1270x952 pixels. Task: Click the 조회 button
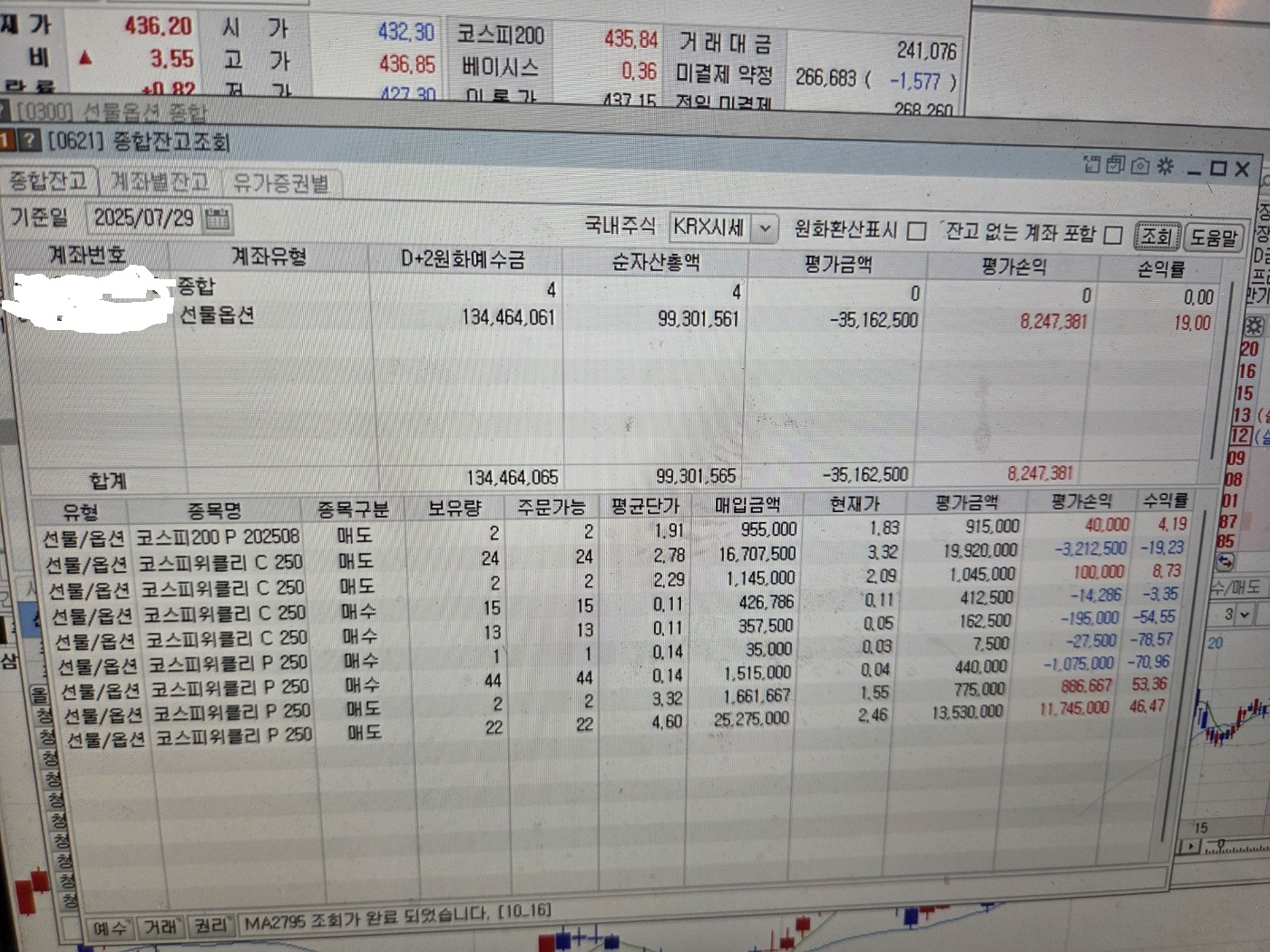tap(1157, 237)
